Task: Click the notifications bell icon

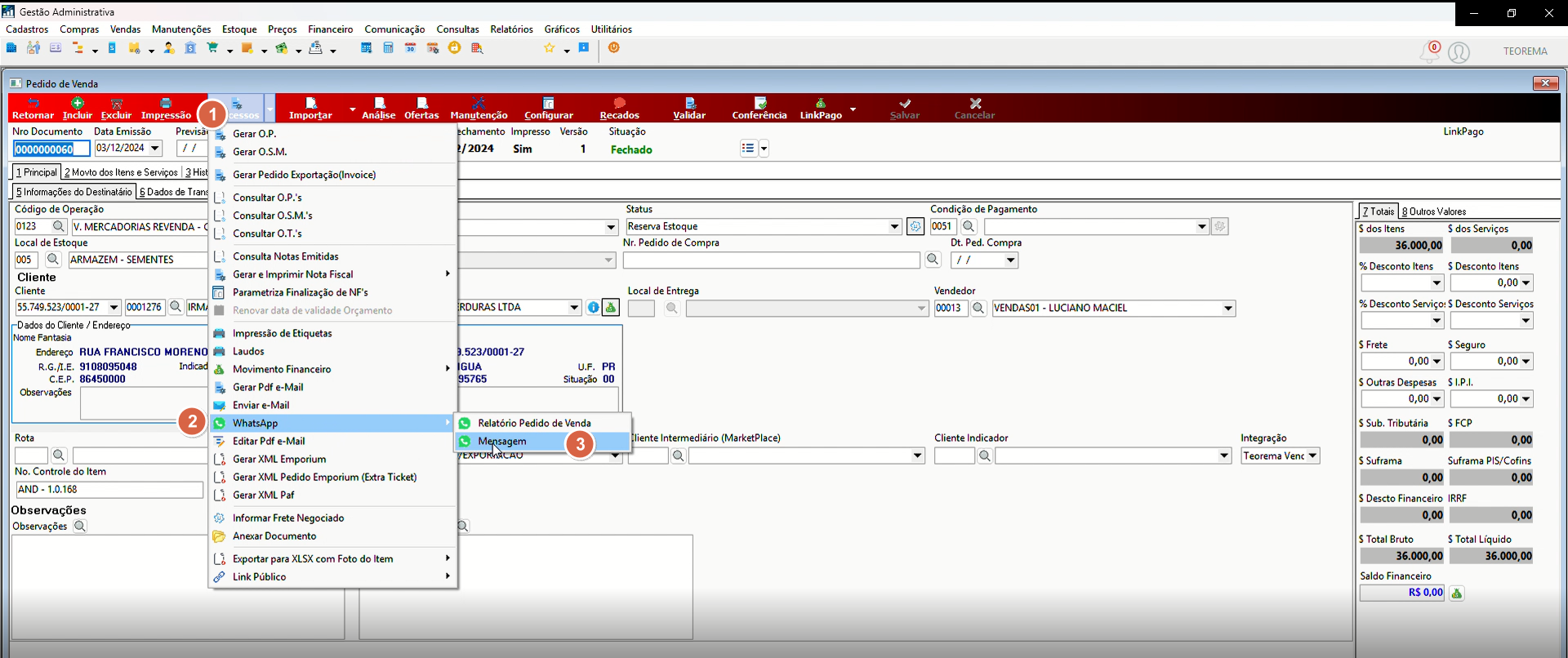Action: [1430, 52]
